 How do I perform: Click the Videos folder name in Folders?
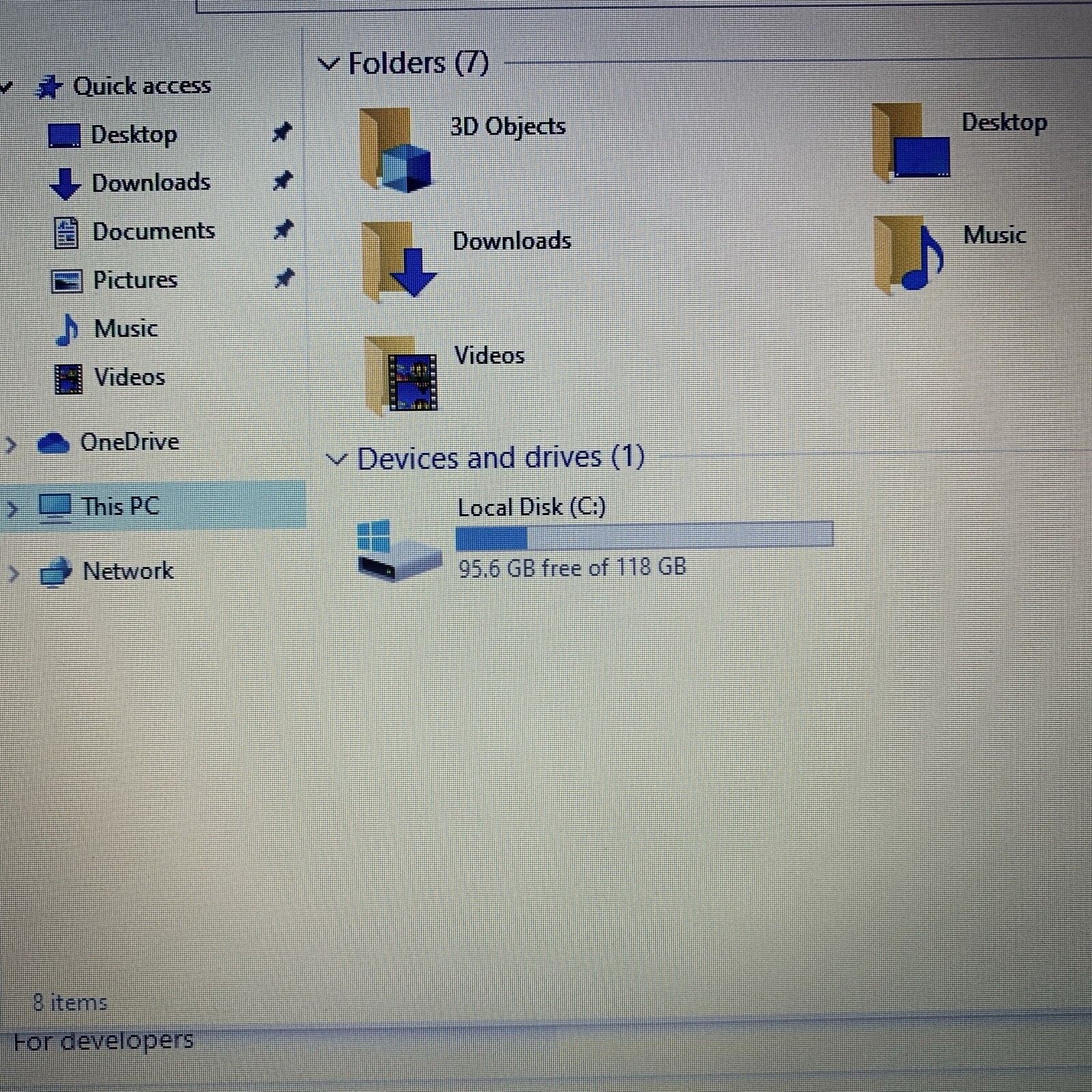(x=489, y=355)
